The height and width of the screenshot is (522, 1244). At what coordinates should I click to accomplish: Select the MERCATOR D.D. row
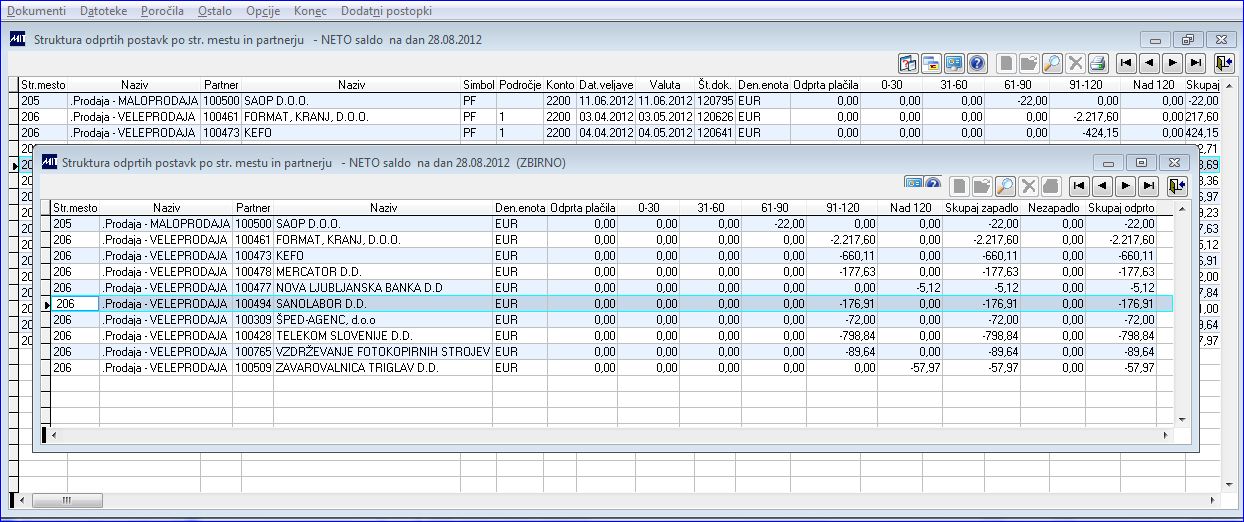click(x=606, y=271)
